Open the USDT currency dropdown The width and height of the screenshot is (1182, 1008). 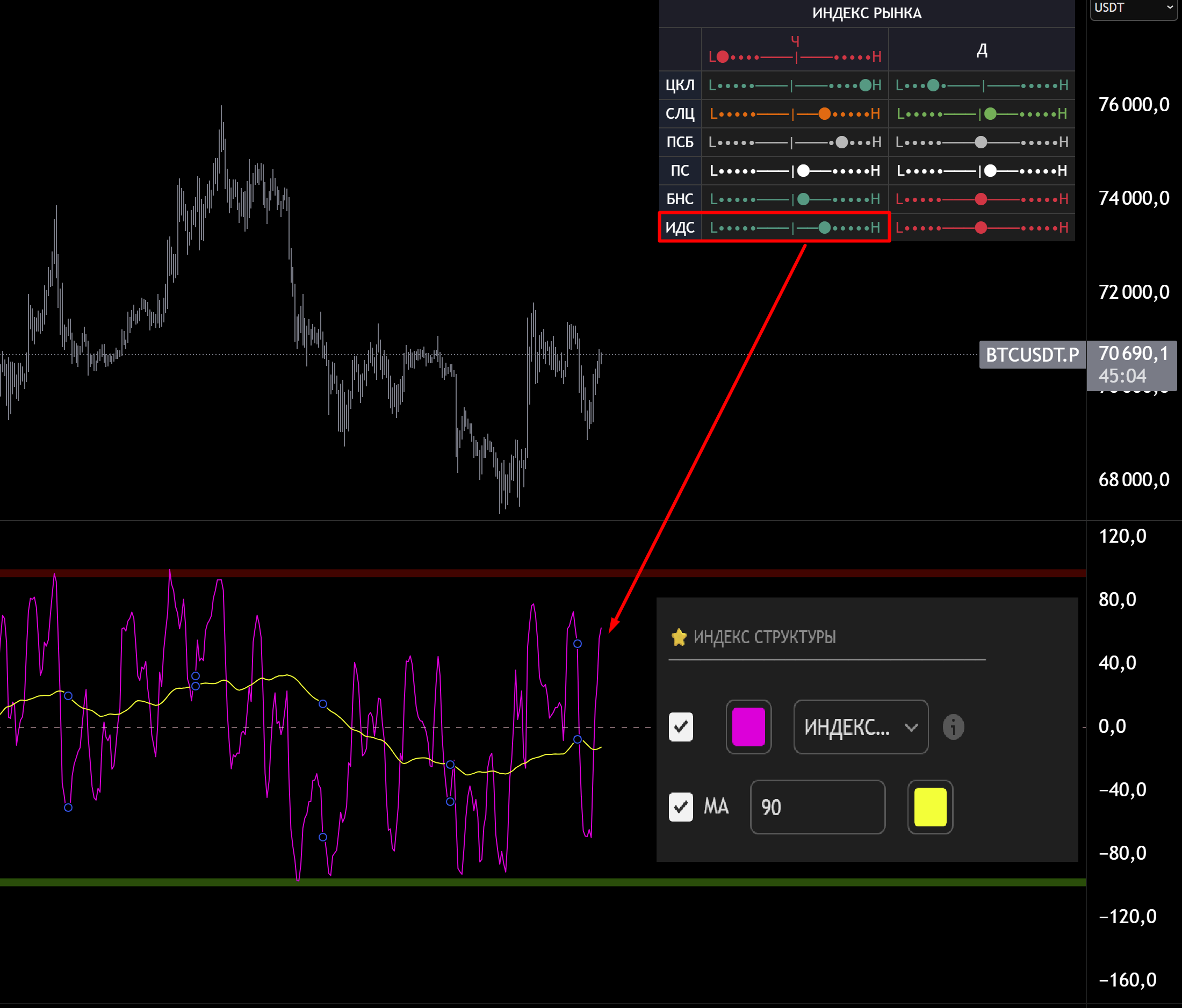1133,8
